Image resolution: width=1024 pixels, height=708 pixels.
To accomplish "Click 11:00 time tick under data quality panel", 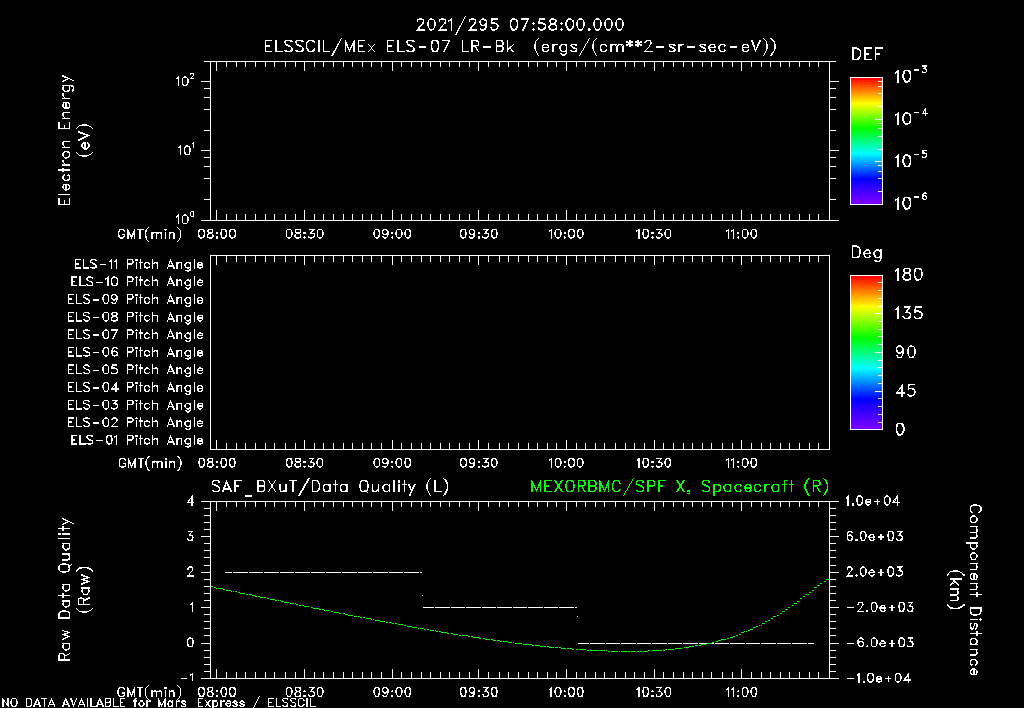I will point(741,692).
